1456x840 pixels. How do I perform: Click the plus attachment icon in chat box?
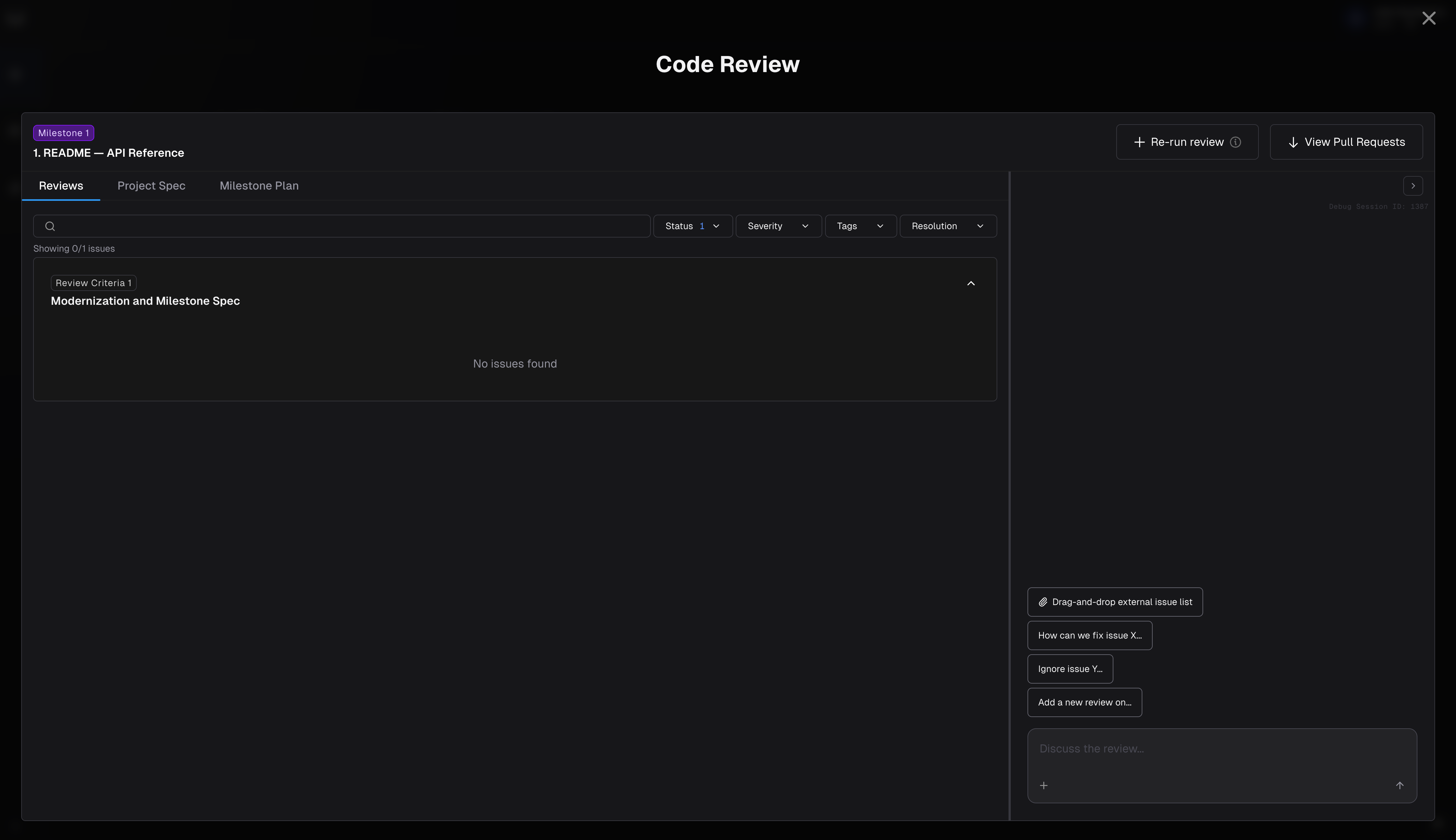click(1043, 785)
